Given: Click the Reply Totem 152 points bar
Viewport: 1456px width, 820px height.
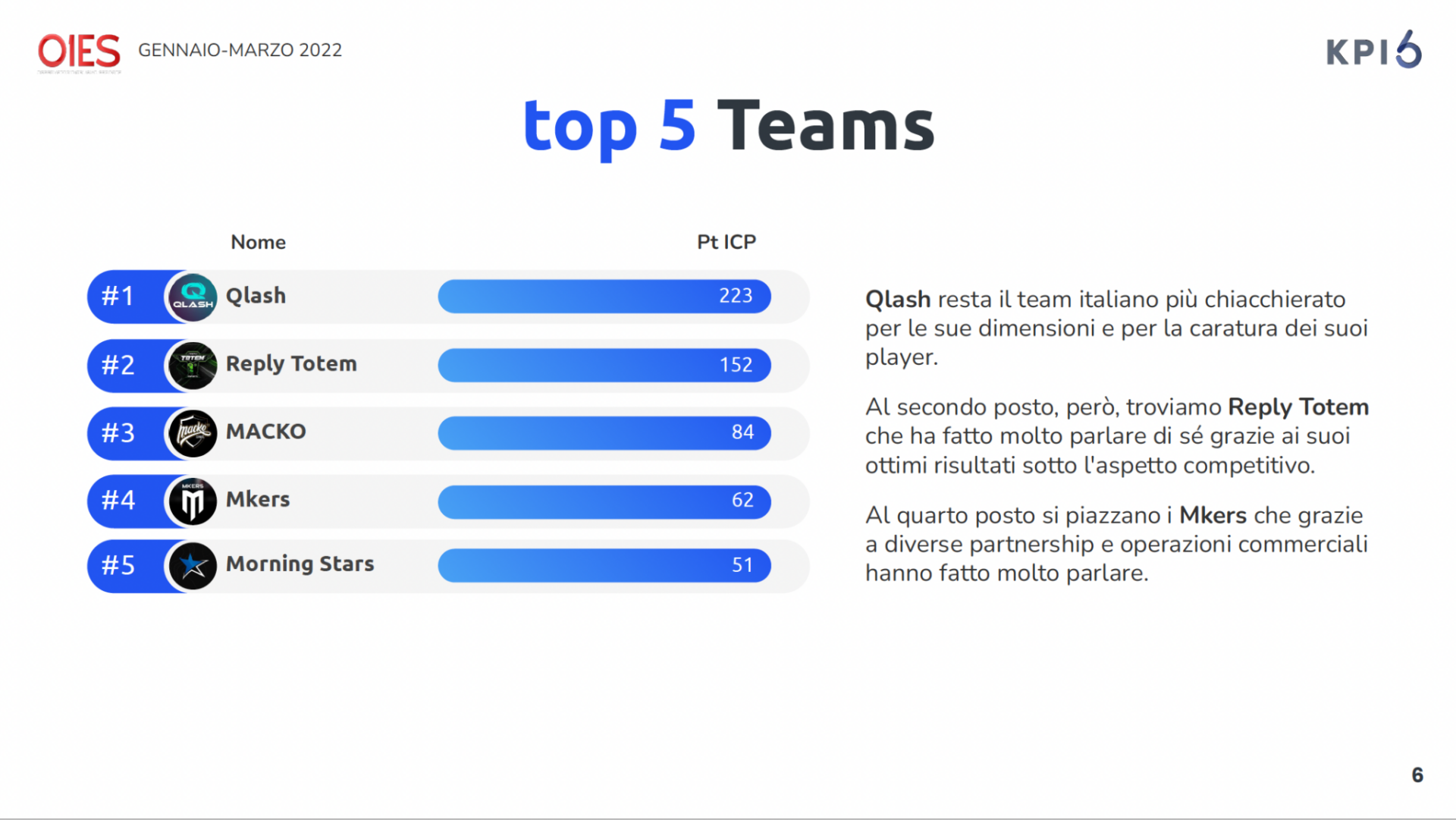Looking at the screenshot, I should click(x=604, y=365).
